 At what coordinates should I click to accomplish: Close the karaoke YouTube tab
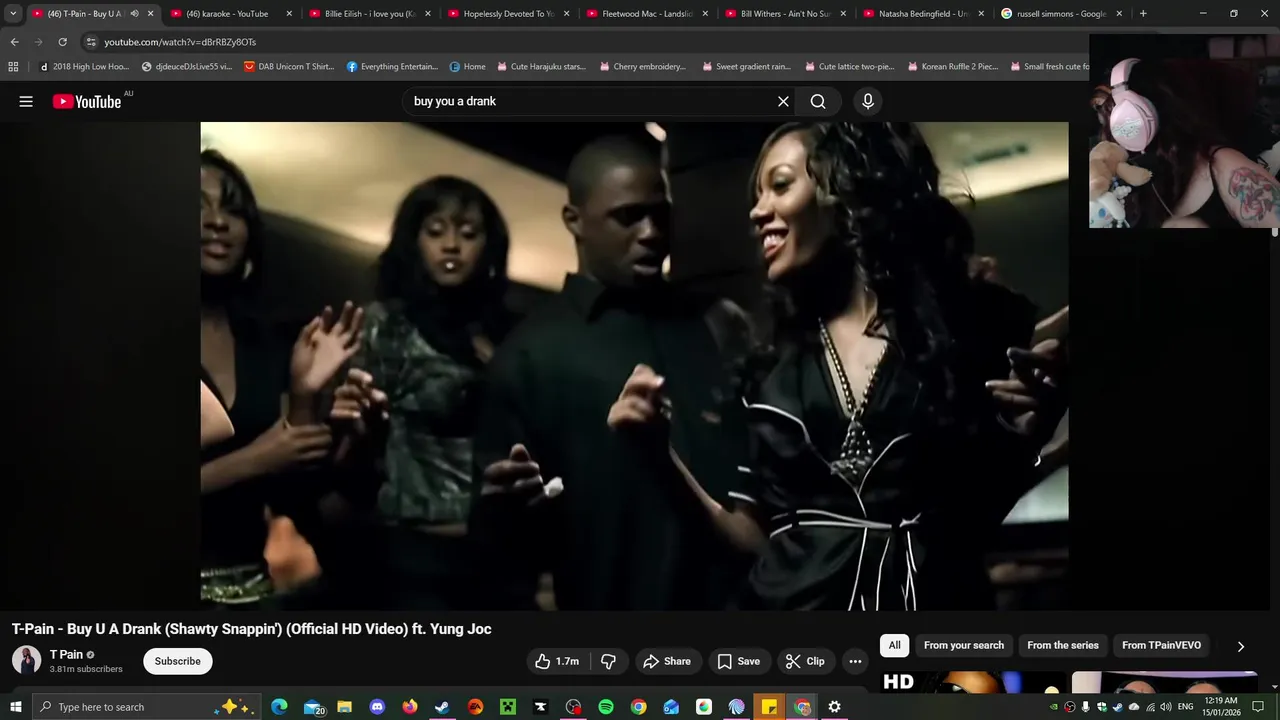[289, 14]
